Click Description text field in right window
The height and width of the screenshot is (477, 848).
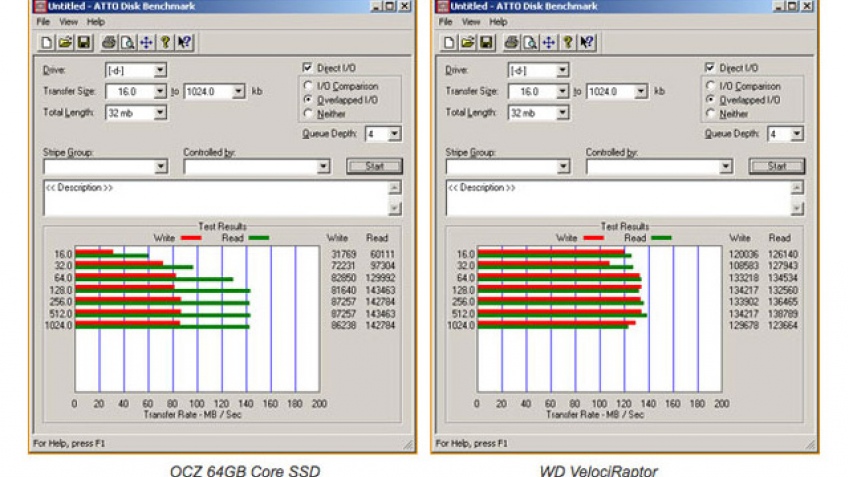coord(619,198)
